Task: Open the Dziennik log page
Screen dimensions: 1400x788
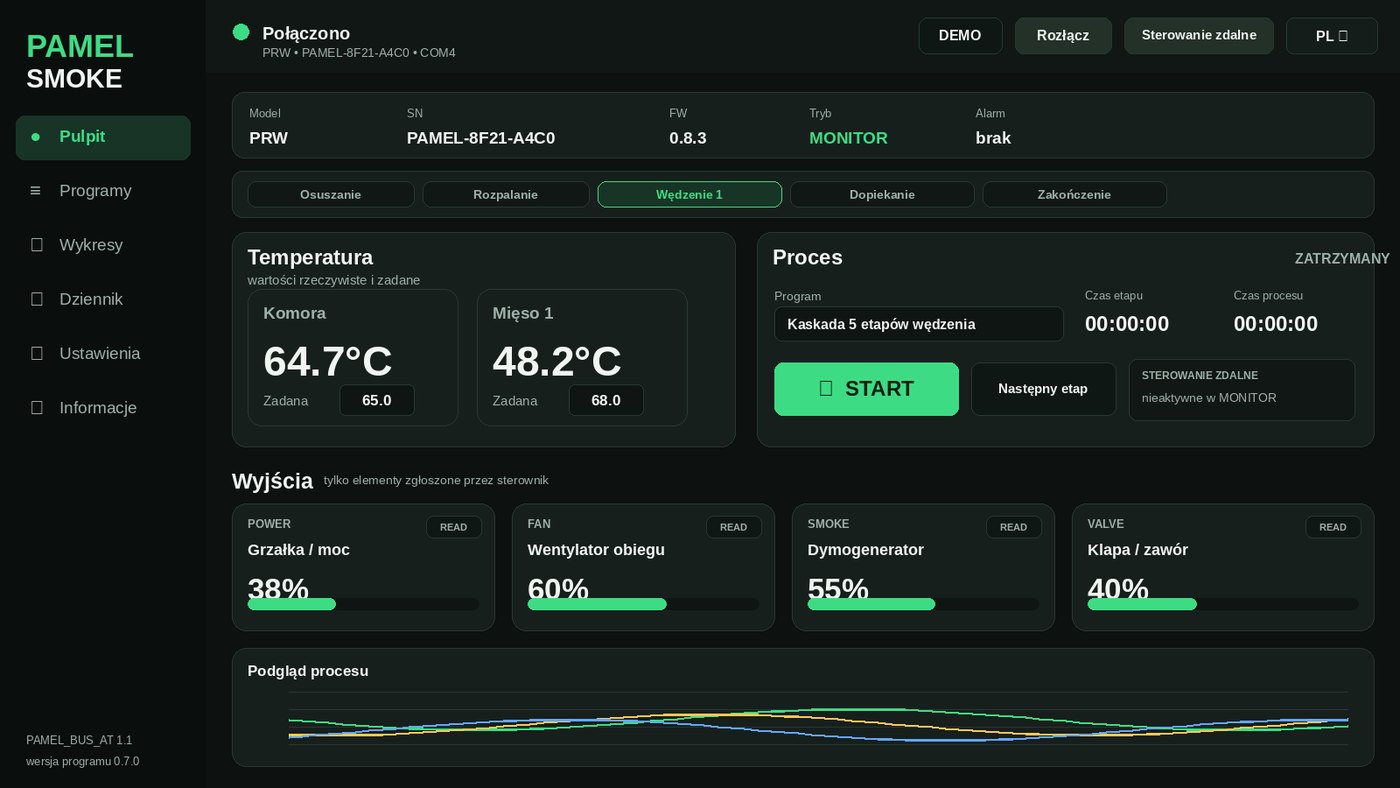Action: tap(103, 299)
